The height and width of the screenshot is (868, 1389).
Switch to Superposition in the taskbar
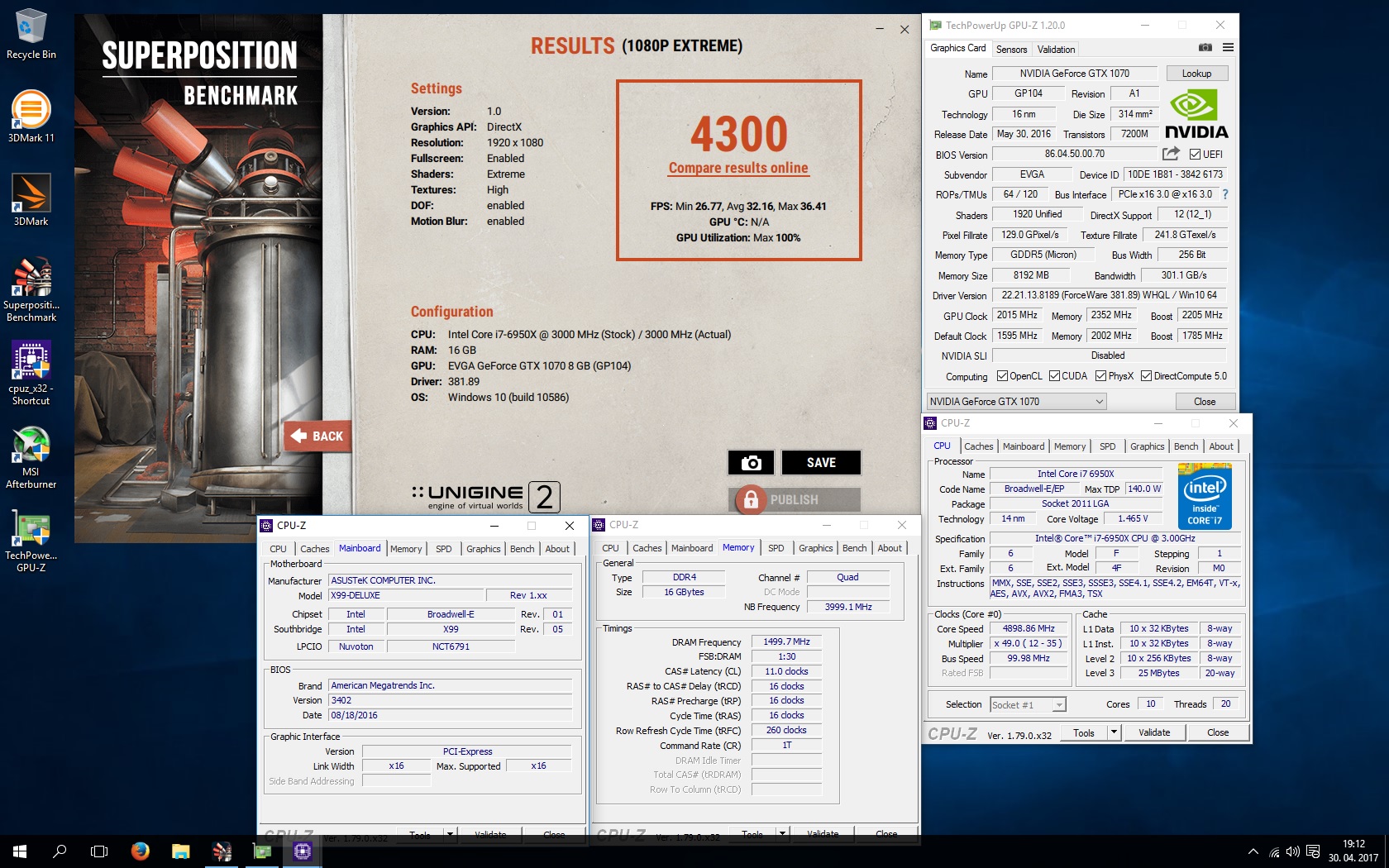(x=222, y=851)
